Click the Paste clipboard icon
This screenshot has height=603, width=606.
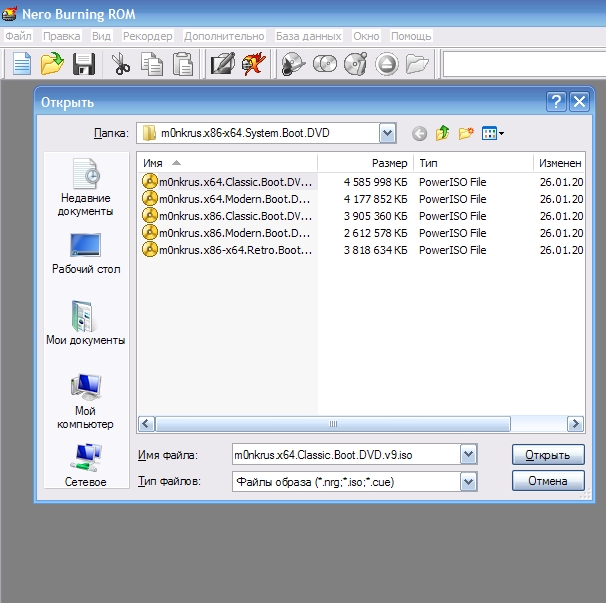(x=183, y=64)
